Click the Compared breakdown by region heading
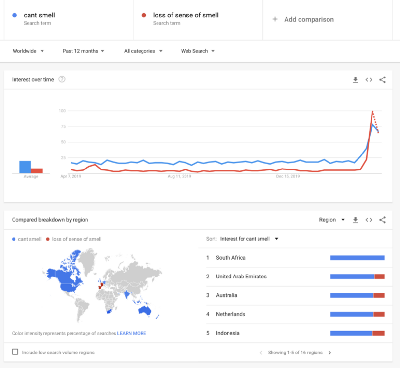 (x=50, y=220)
